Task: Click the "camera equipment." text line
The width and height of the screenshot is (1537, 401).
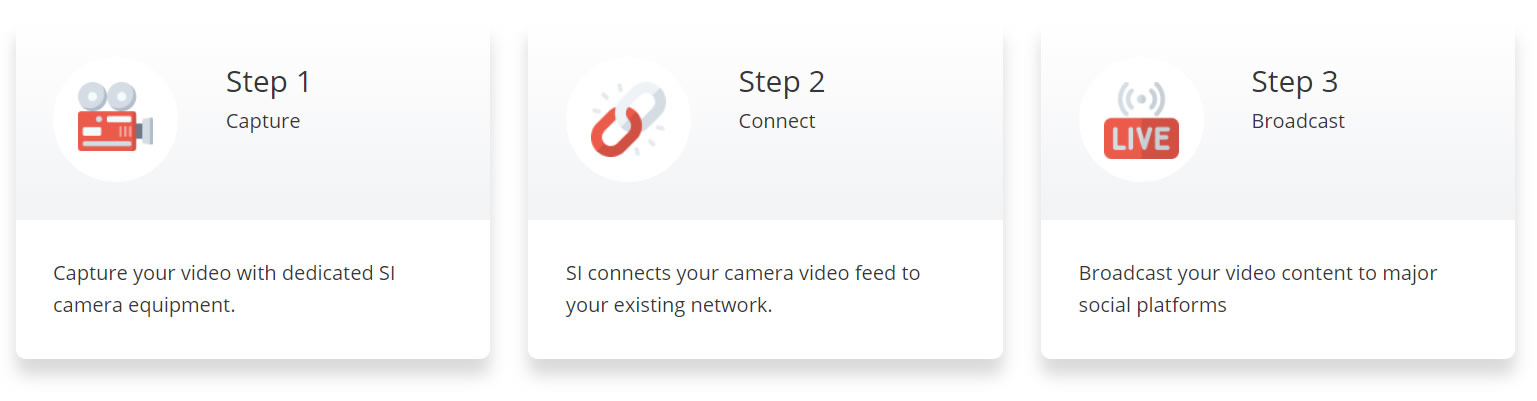Action: [144, 305]
